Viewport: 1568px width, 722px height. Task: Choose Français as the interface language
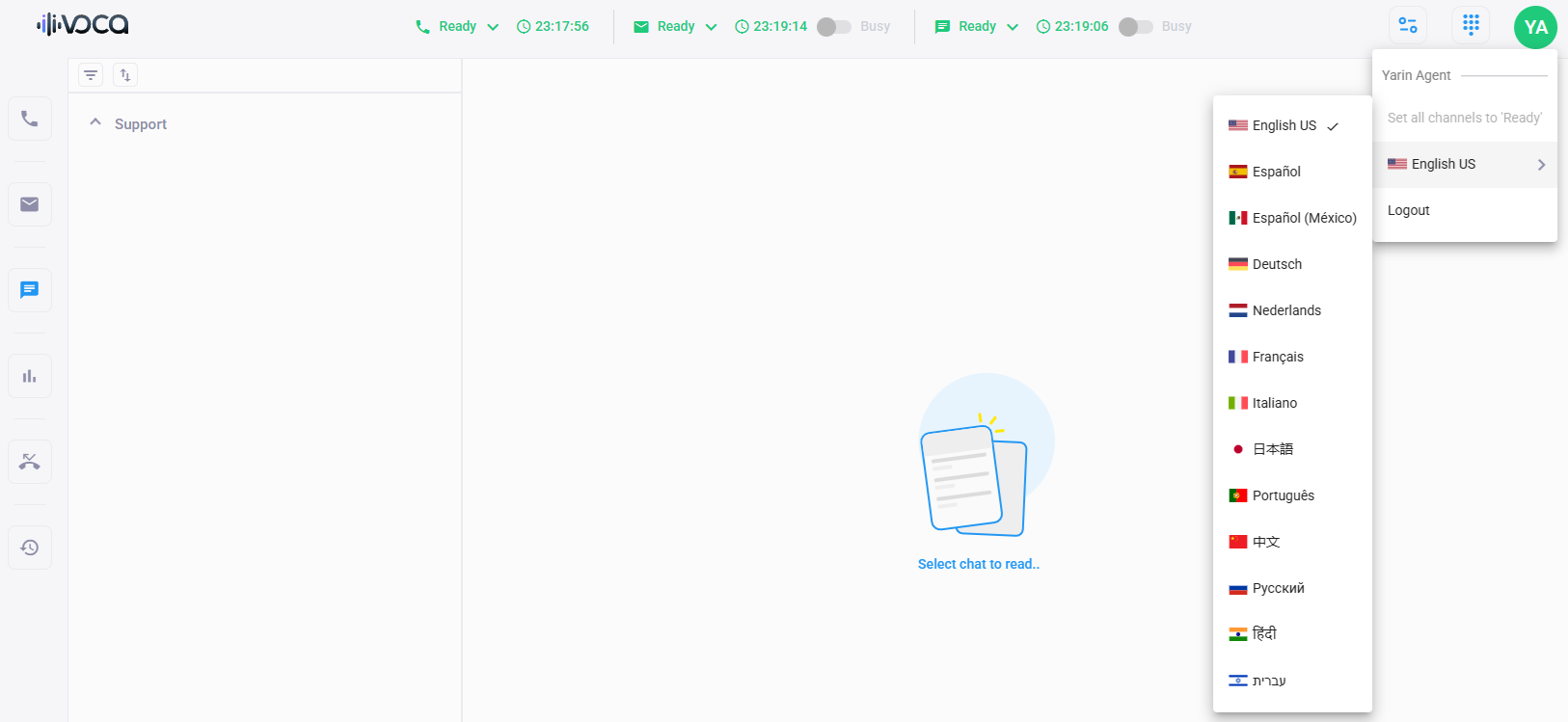point(1278,357)
